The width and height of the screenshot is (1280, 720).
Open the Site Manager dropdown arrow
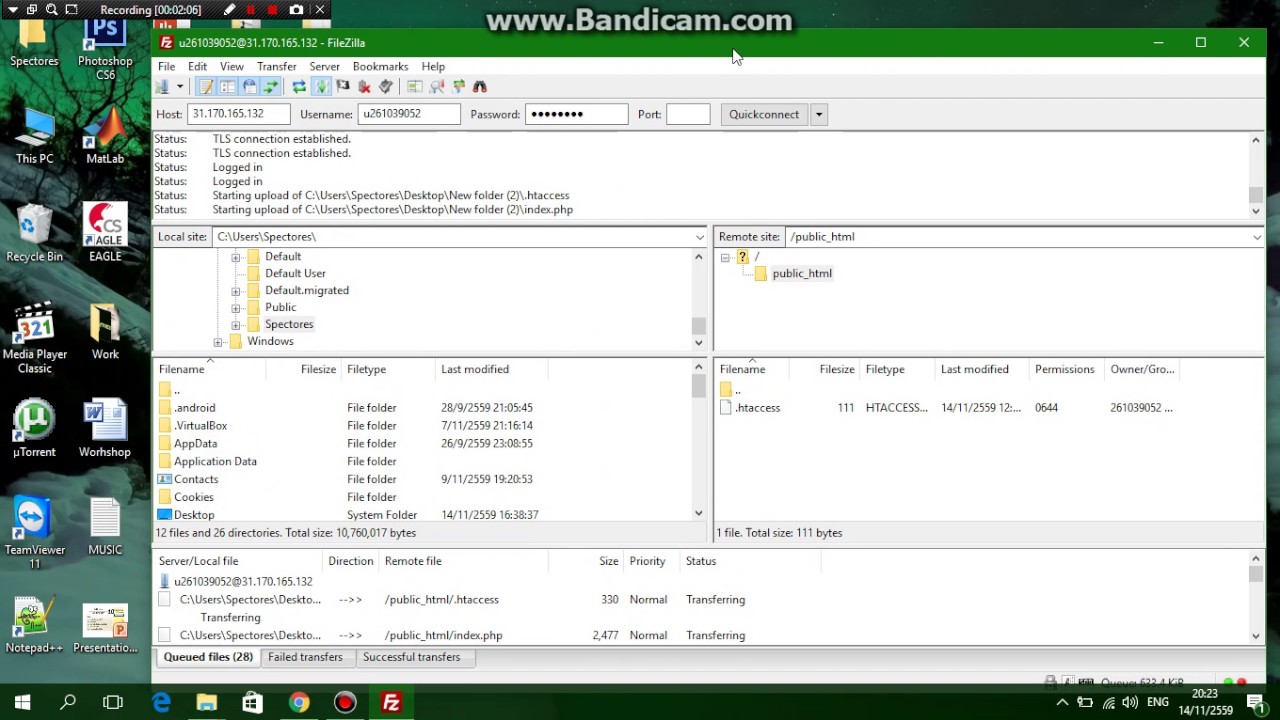(x=180, y=87)
